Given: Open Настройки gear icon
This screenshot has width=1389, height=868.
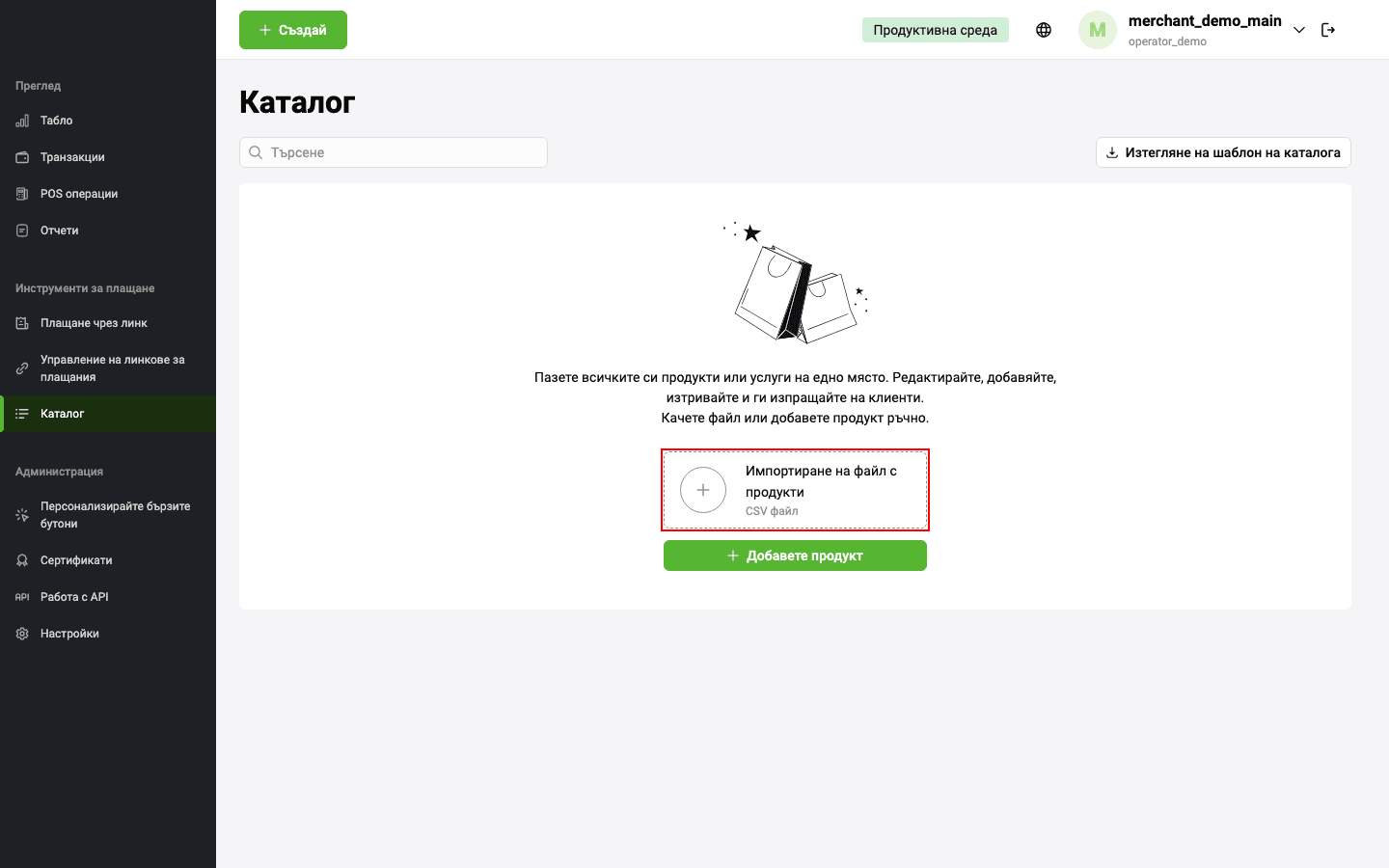Looking at the screenshot, I should click(x=22, y=634).
